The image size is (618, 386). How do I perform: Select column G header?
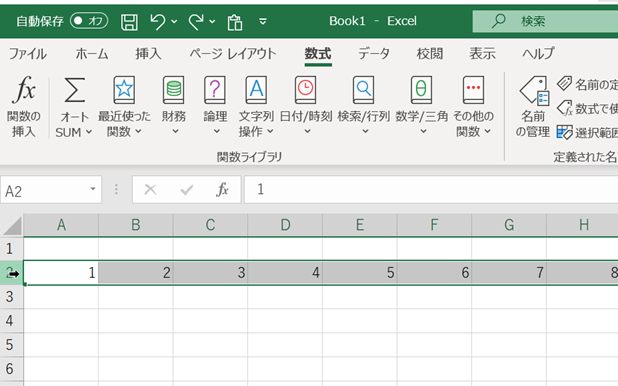coord(509,225)
